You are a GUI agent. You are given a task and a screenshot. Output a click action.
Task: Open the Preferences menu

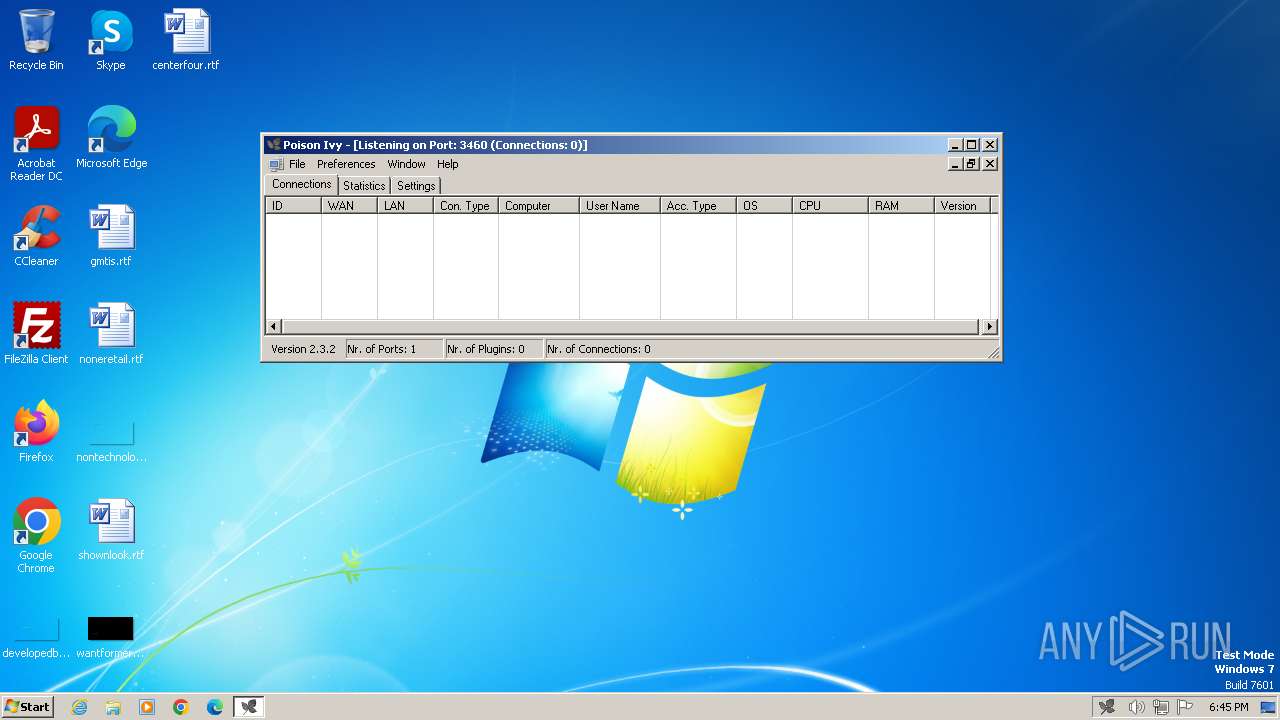[x=346, y=164]
